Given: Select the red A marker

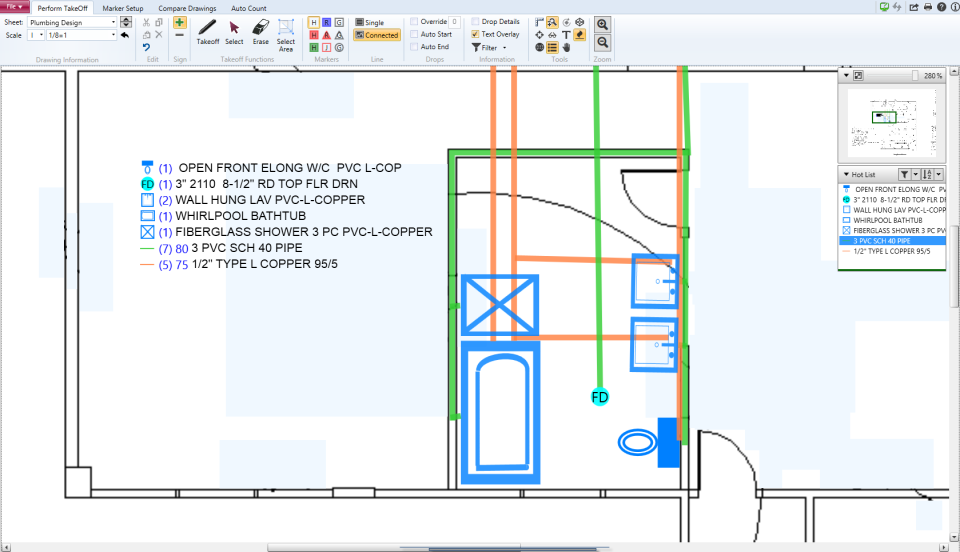Looking at the screenshot, I should tap(326, 35).
